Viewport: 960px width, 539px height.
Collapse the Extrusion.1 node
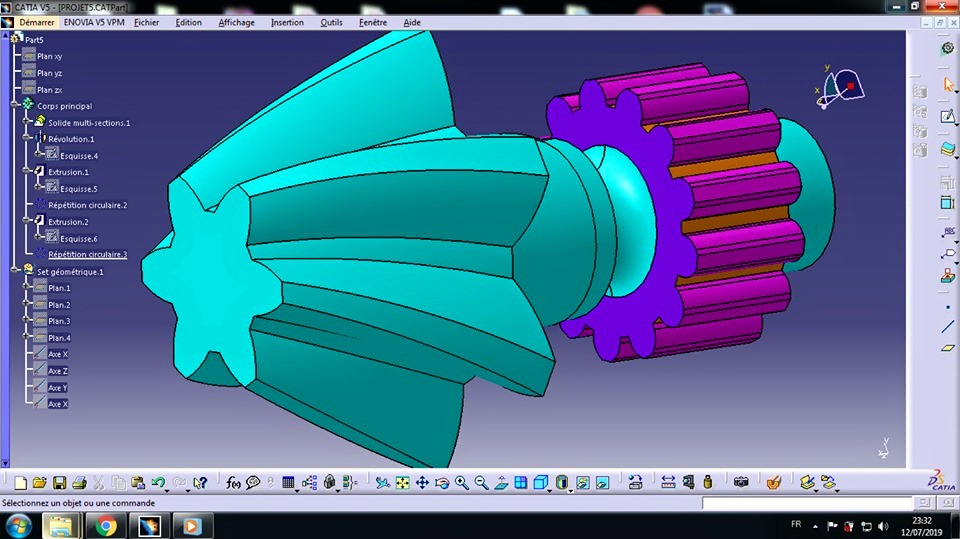pos(26,171)
